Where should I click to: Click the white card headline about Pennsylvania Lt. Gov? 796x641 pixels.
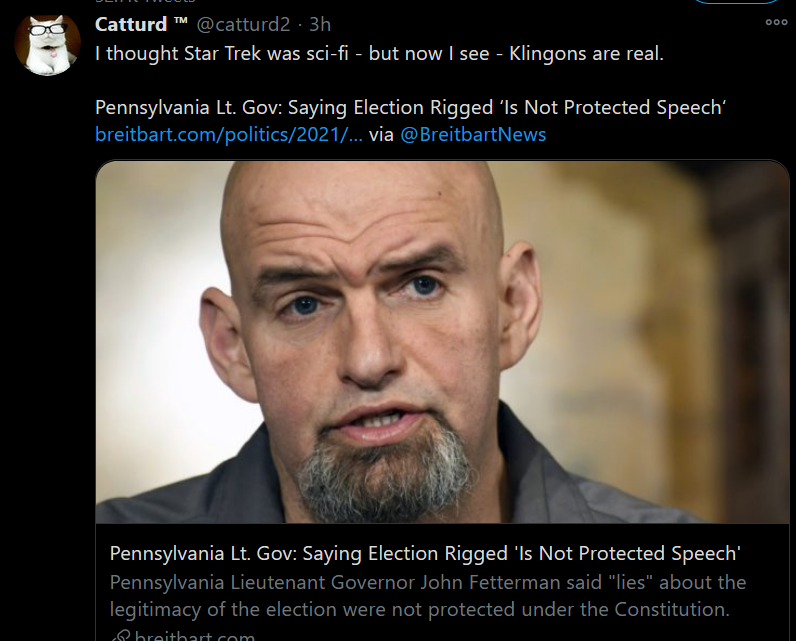coord(424,554)
